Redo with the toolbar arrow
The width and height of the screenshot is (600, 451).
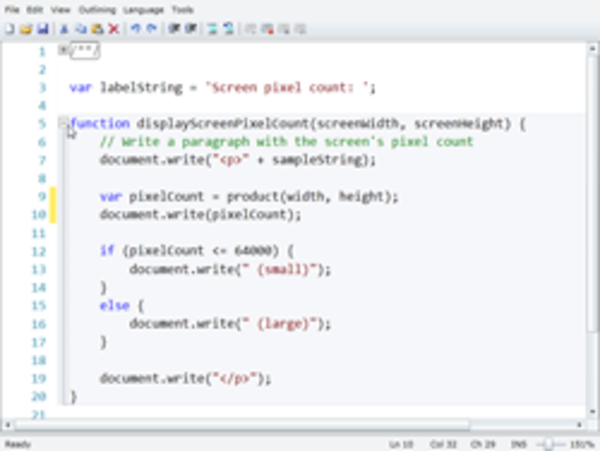pyautogui.click(x=152, y=29)
